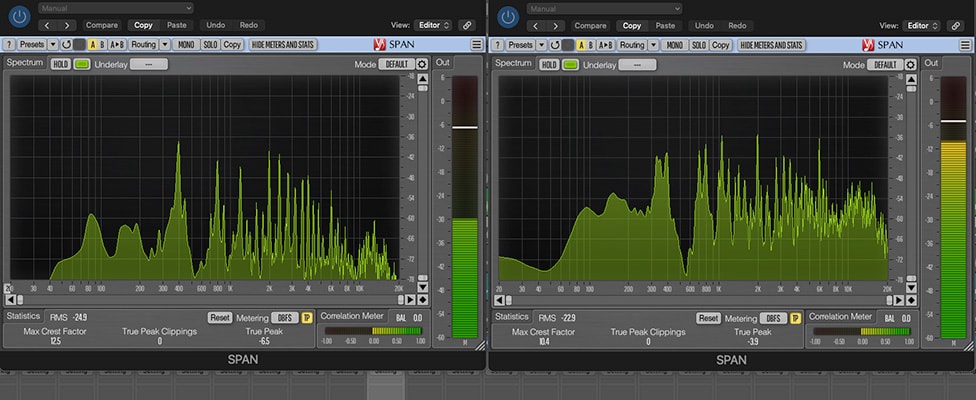Open the hamburger menu in left SPAN
Image resolution: width=976 pixels, height=400 pixels.
tap(477, 45)
